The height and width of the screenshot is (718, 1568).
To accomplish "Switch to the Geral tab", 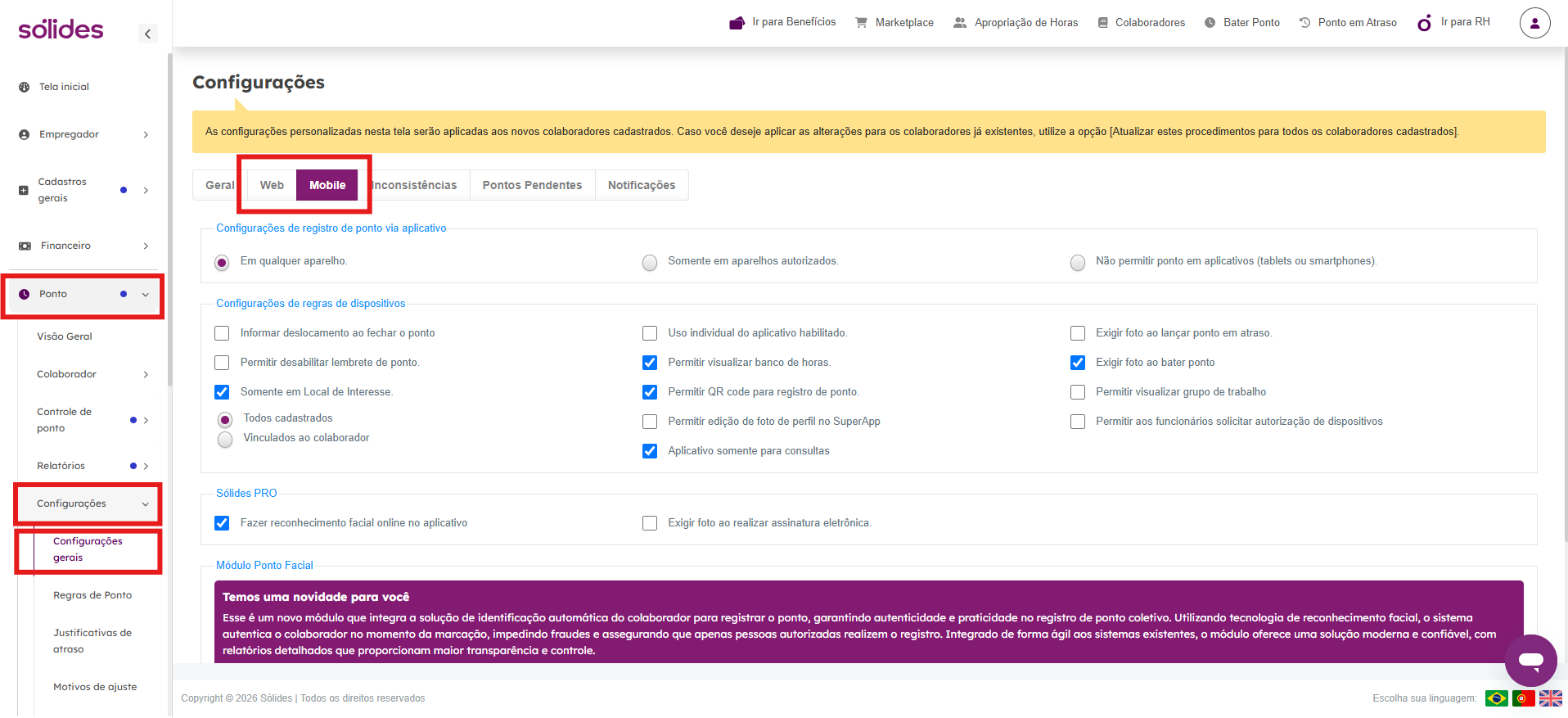I will pyautogui.click(x=219, y=185).
